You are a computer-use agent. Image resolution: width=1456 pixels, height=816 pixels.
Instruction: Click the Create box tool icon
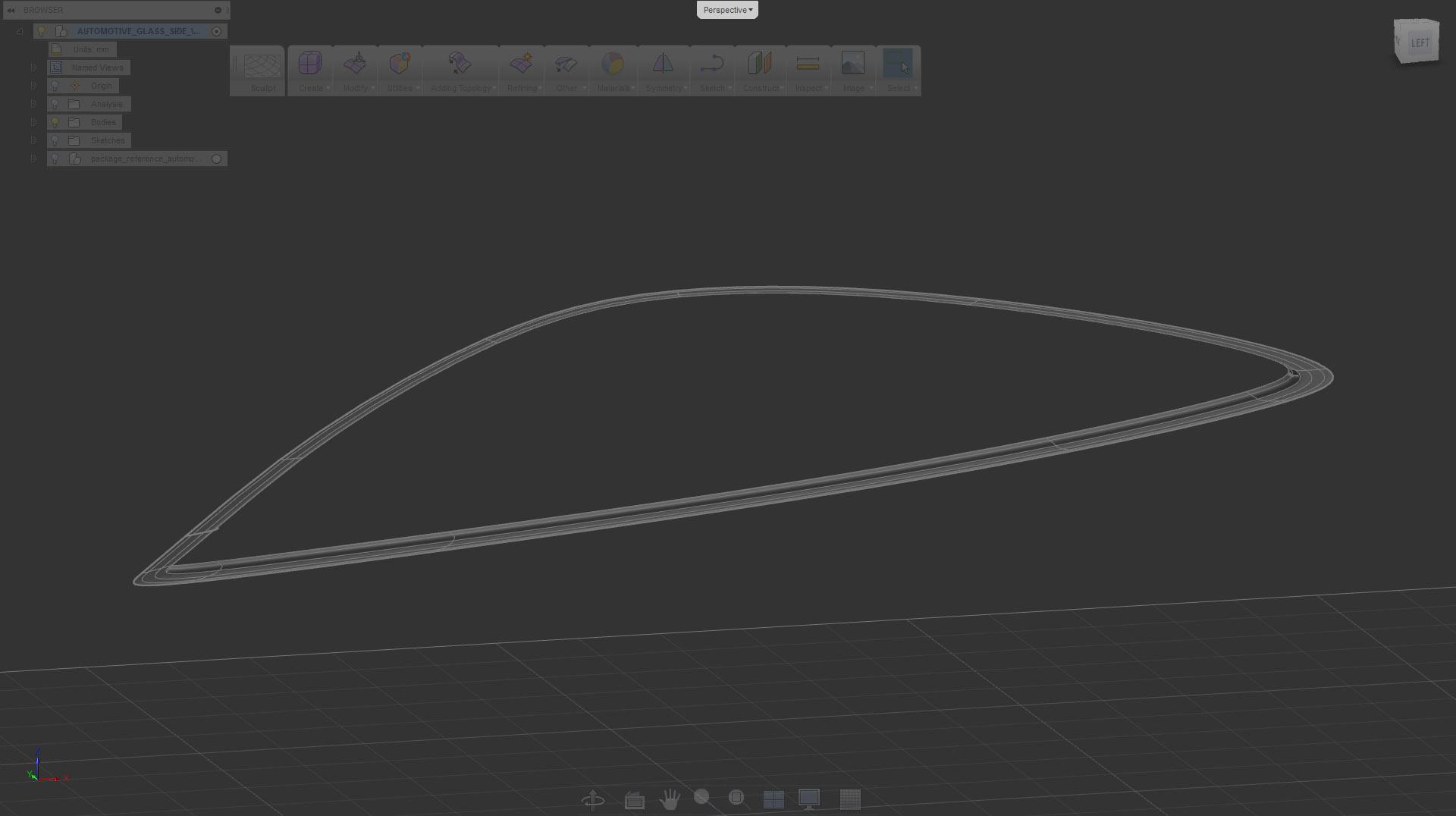pos(310,63)
